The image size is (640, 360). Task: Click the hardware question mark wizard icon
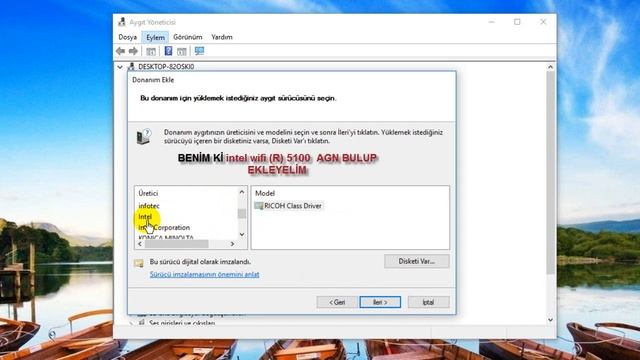(x=144, y=137)
